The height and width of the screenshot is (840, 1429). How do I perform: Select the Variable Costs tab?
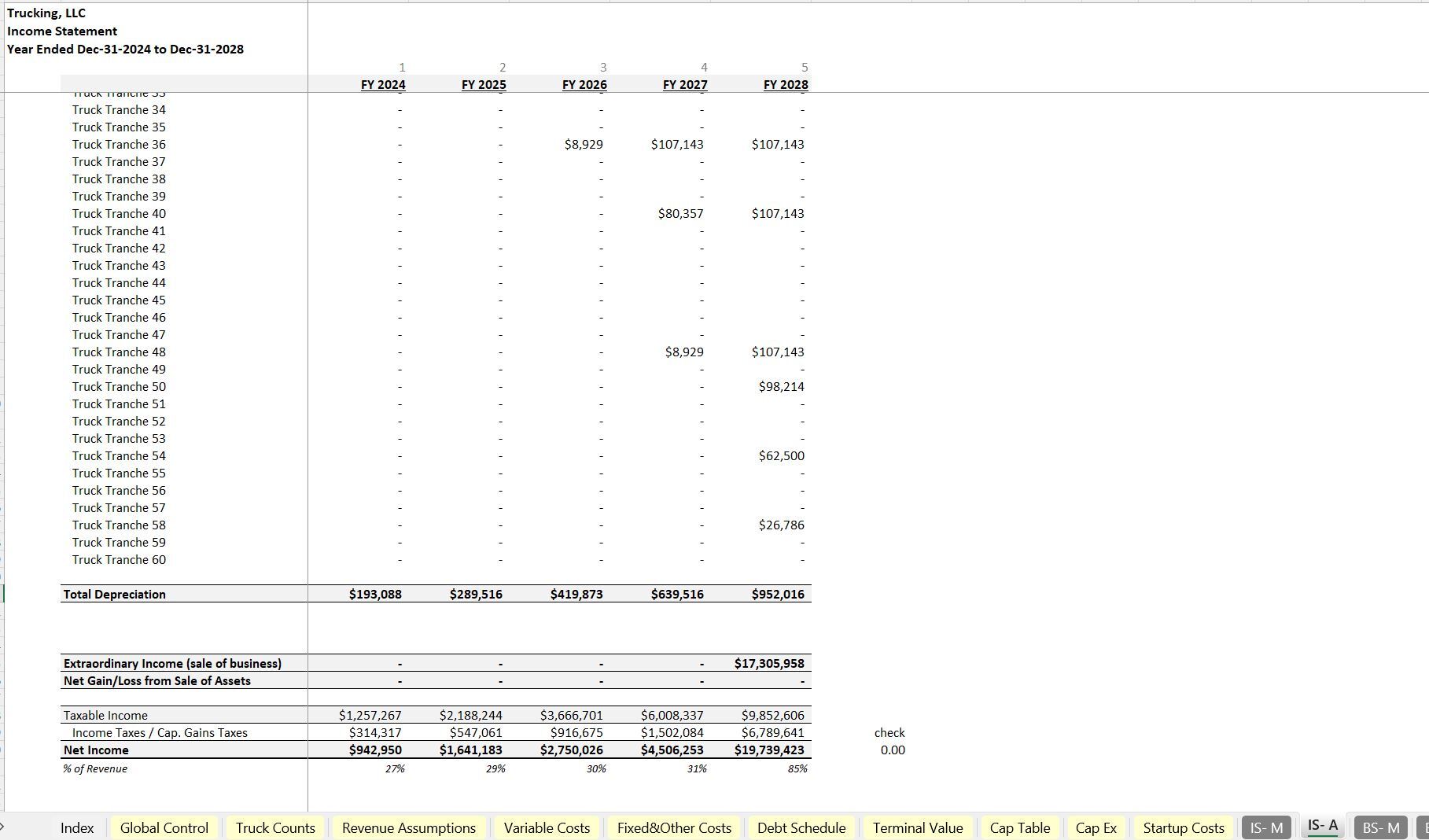547,827
